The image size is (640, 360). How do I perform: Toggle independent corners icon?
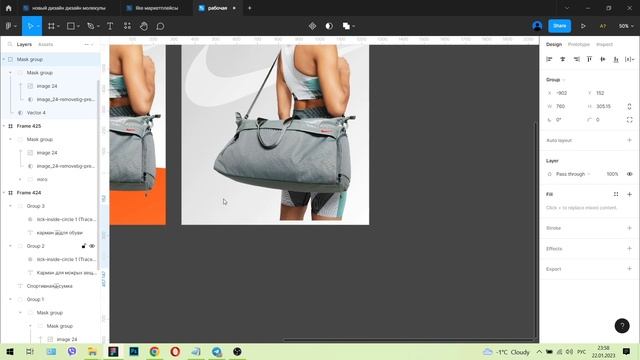coord(629,120)
